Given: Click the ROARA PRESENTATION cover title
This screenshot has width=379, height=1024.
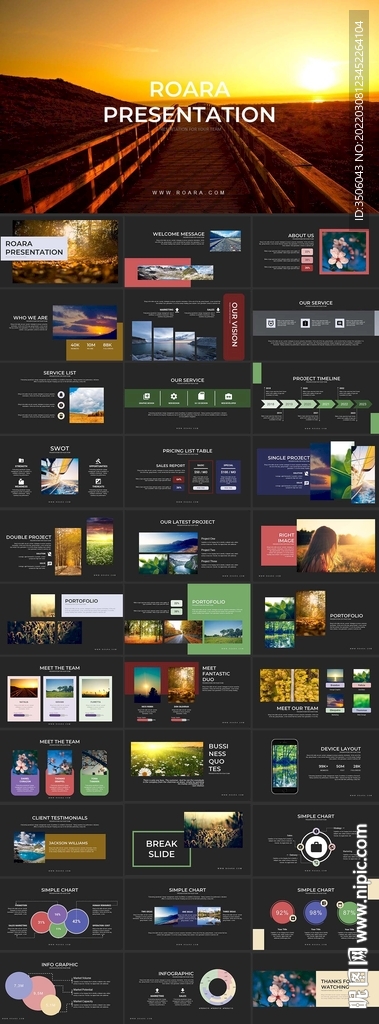Looking at the screenshot, I should [189, 102].
